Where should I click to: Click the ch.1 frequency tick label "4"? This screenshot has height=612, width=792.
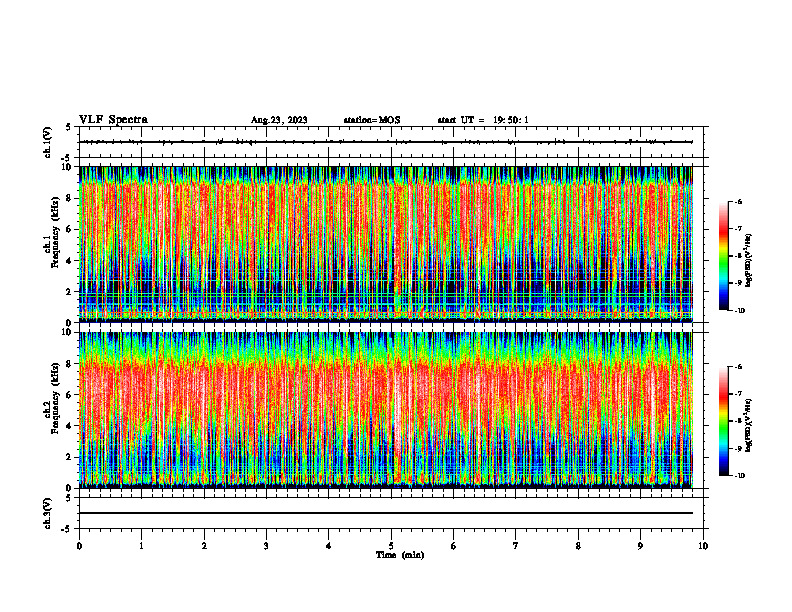pos(70,261)
